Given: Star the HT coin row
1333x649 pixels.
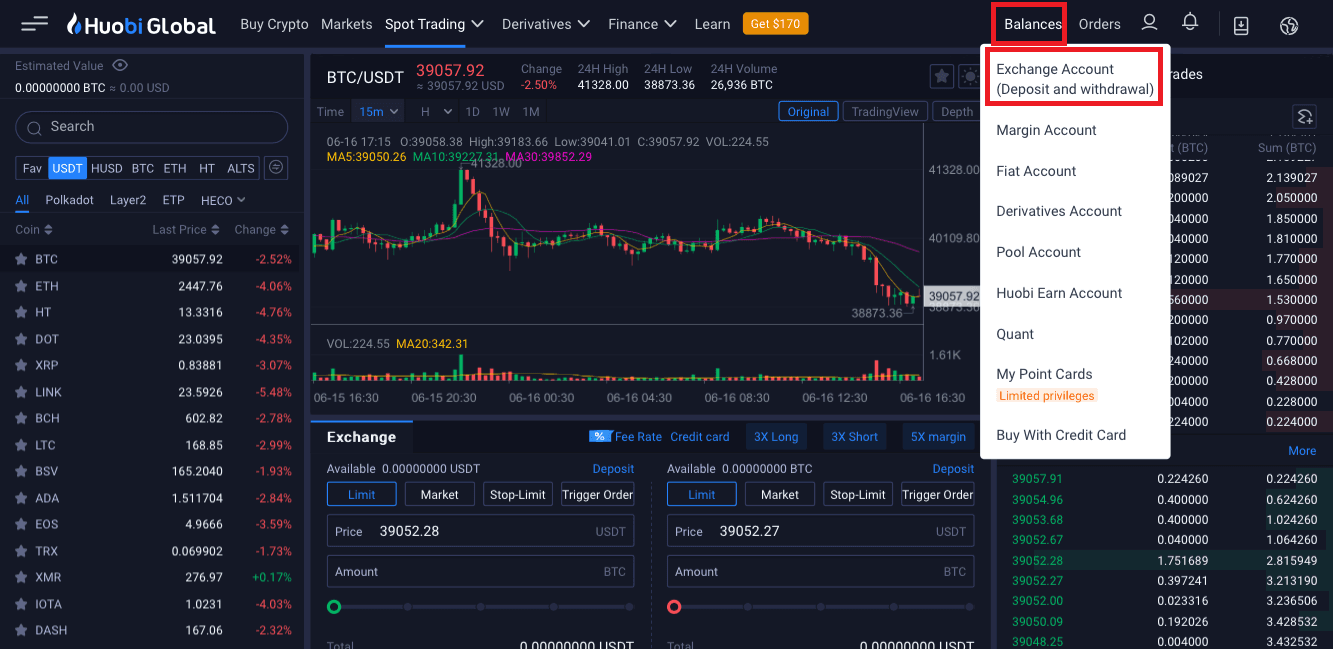Looking at the screenshot, I should 21,312.
